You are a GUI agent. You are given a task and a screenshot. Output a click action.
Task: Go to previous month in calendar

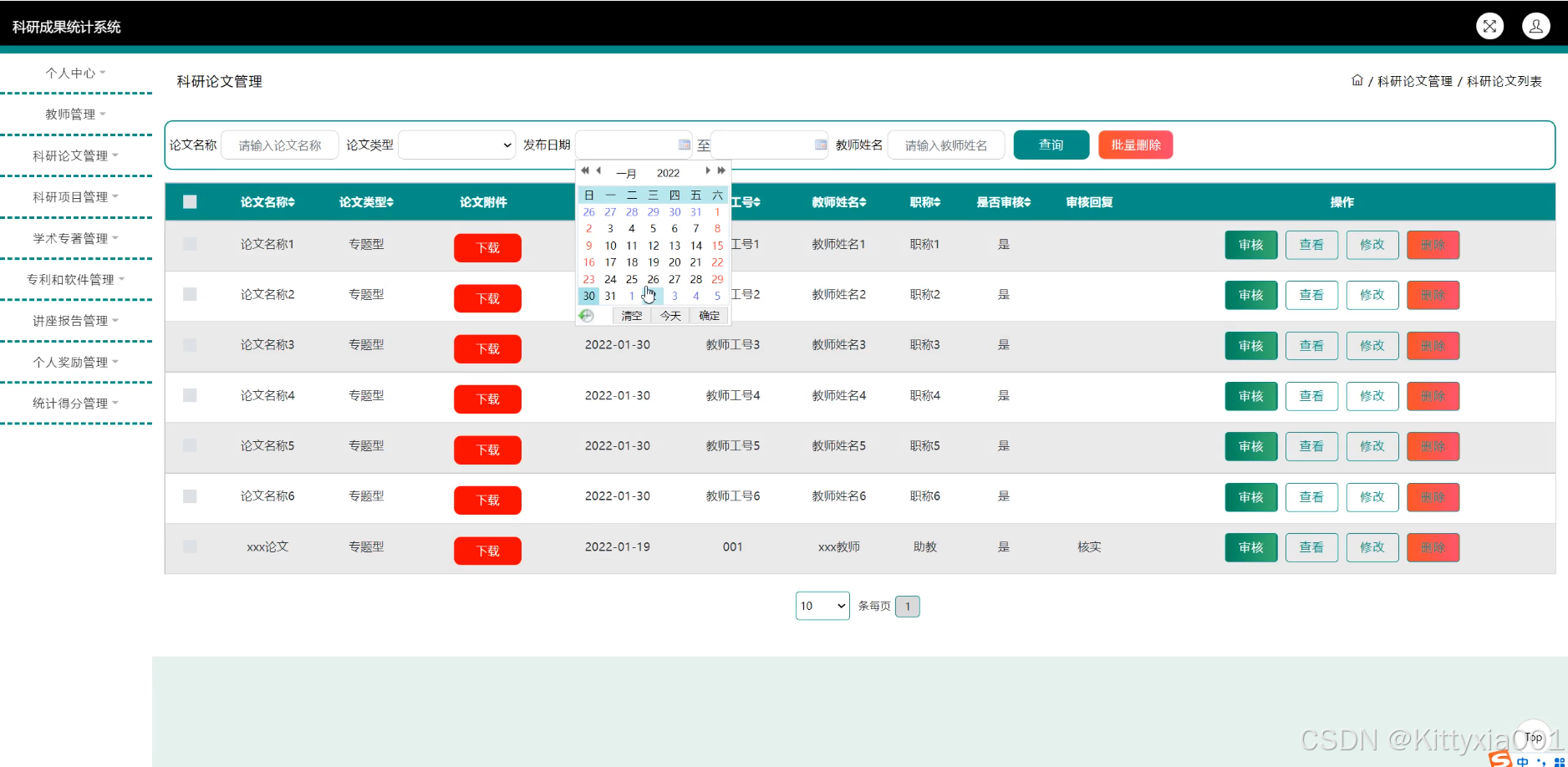point(598,171)
